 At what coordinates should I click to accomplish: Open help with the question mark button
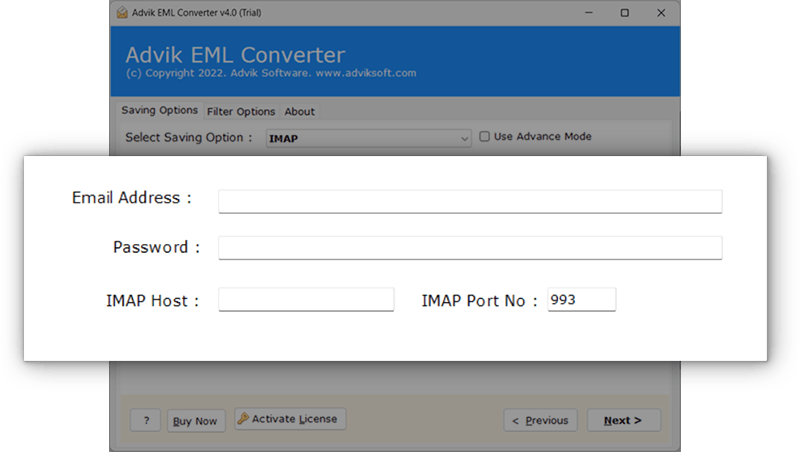coord(146,420)
